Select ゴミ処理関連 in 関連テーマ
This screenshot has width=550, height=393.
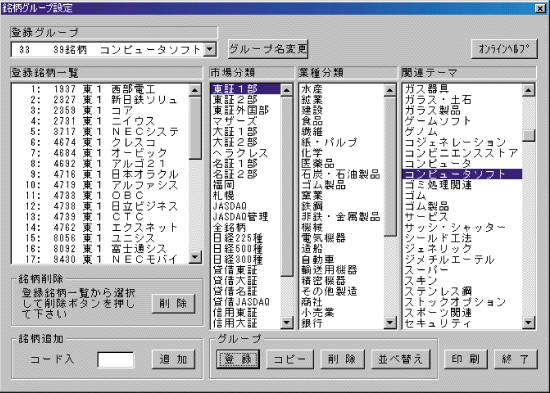462,185
